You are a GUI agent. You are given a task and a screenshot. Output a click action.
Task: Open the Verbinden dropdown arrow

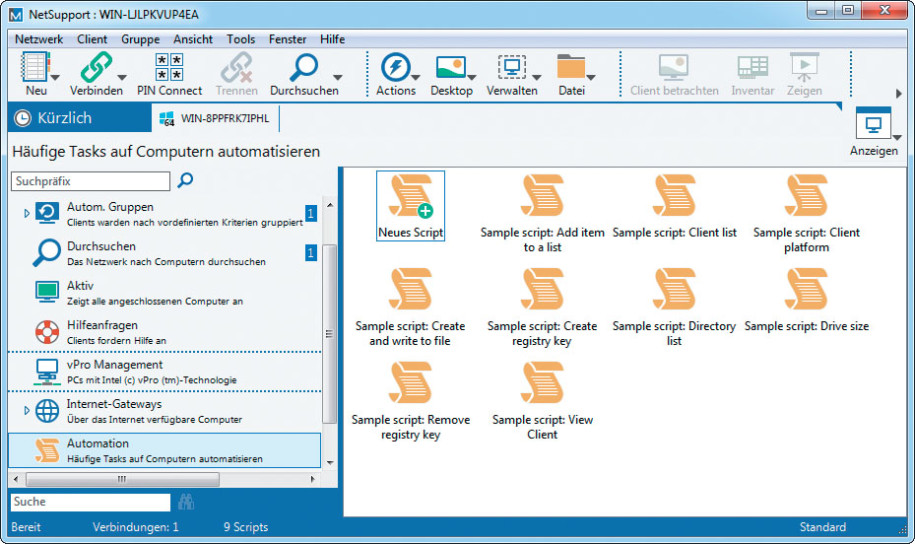(x=122, y=77)
